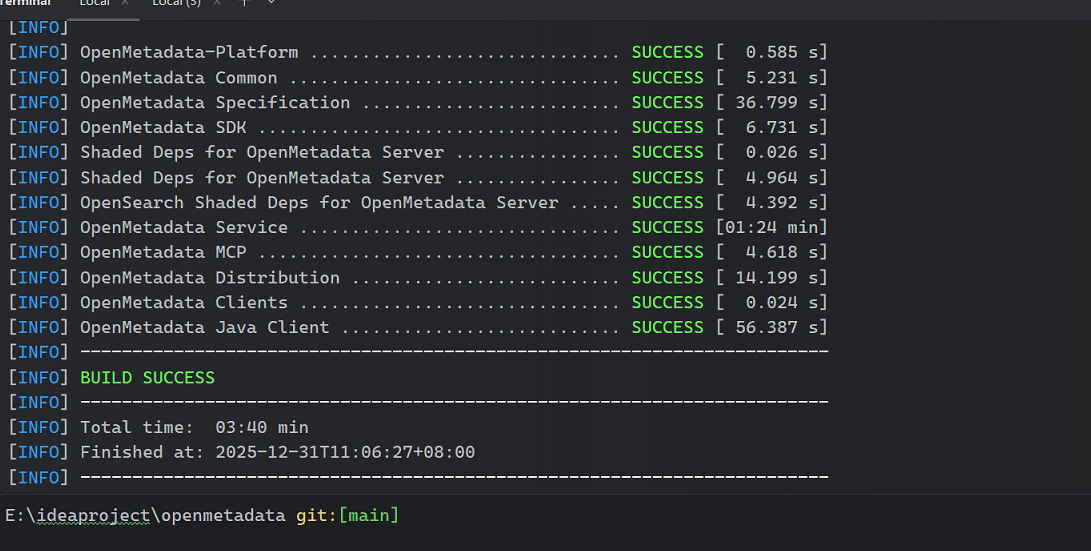Click the Shaded Deps line with 0.026 s
The width and height of the screenshot is (1091, 551).
click(x=417, y=152)
